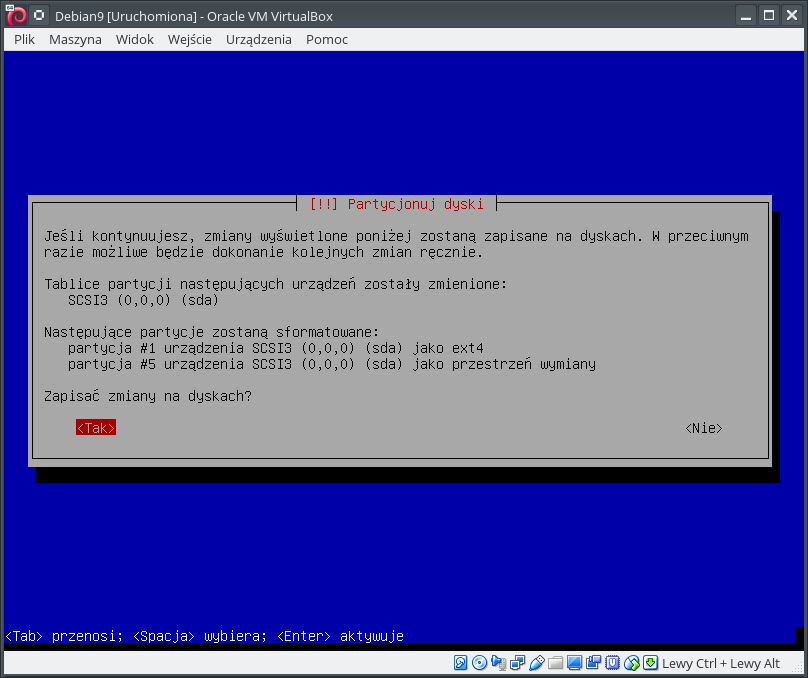Click the display status icon
This screenshot has width=808, height=678.
tap(574, 663)
